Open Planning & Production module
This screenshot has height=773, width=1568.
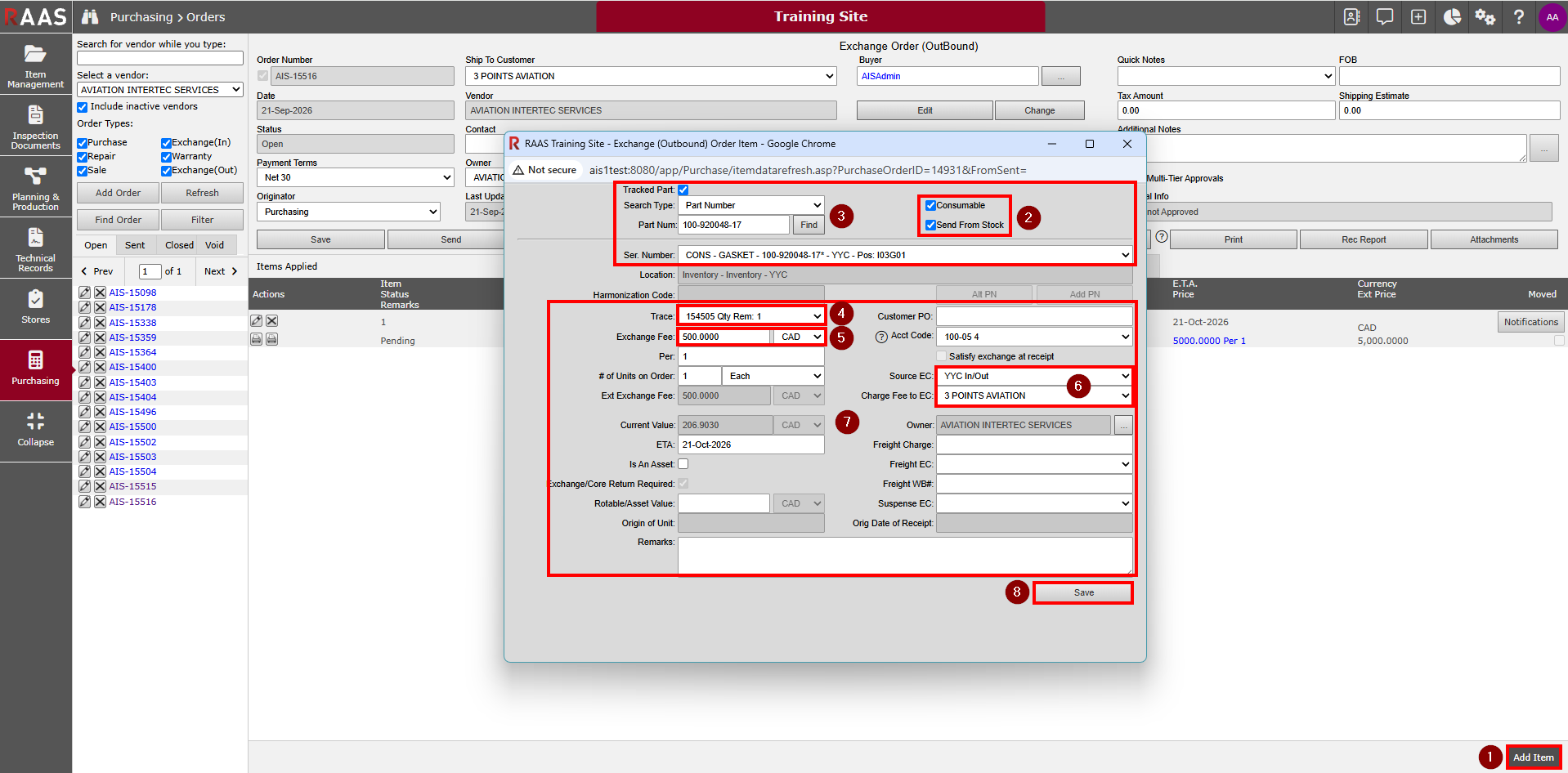[x=36, y=187]
